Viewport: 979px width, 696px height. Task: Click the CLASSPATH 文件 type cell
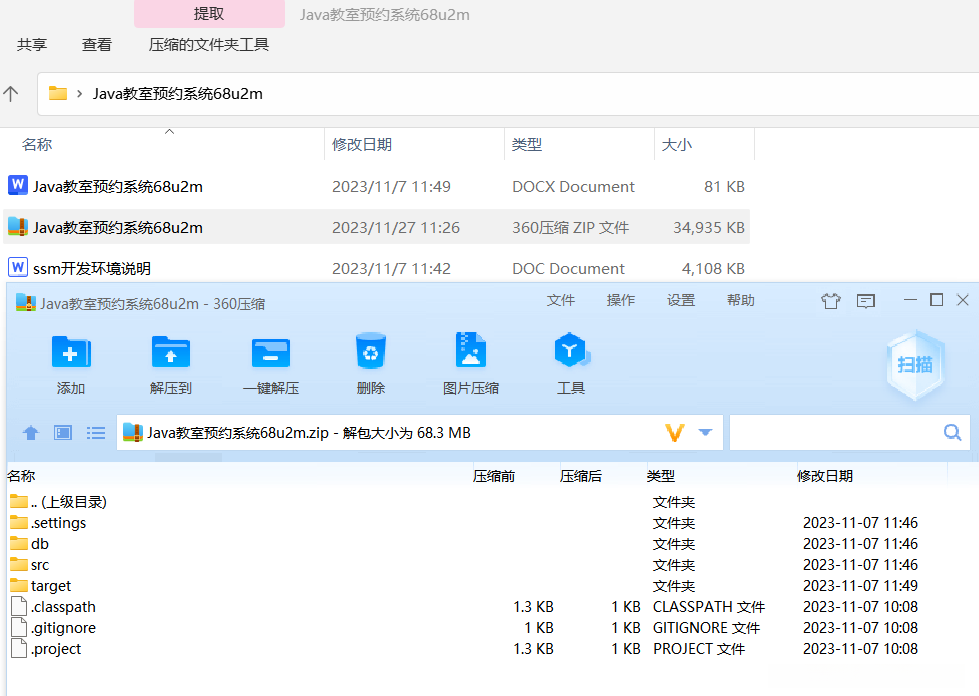coord(709,607)
